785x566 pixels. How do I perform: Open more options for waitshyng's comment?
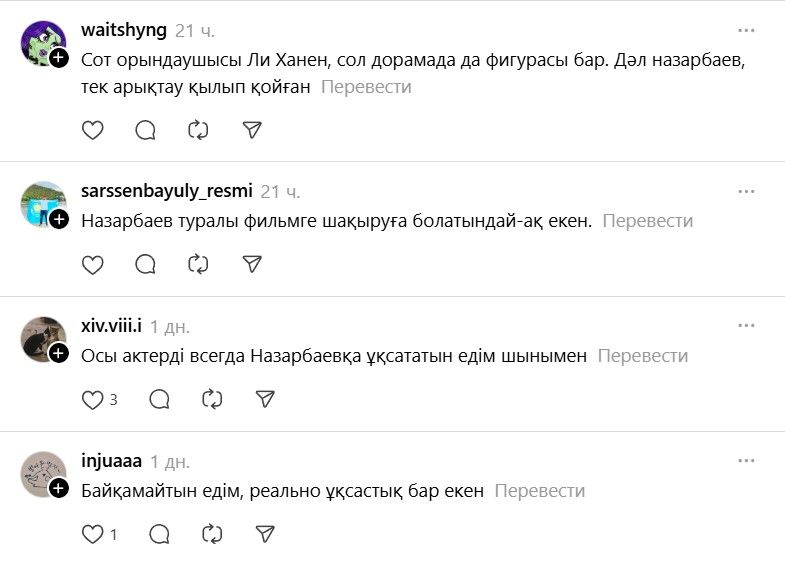(746, 30)
